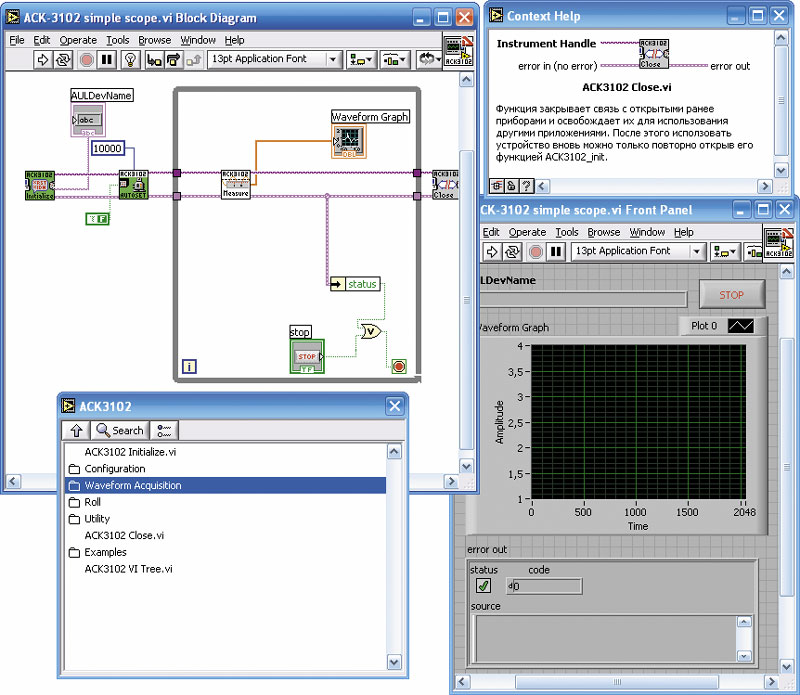Toggle the stop Boolean terminal on diagram
The height and width of the screenshot is (695, 800).
307,357
